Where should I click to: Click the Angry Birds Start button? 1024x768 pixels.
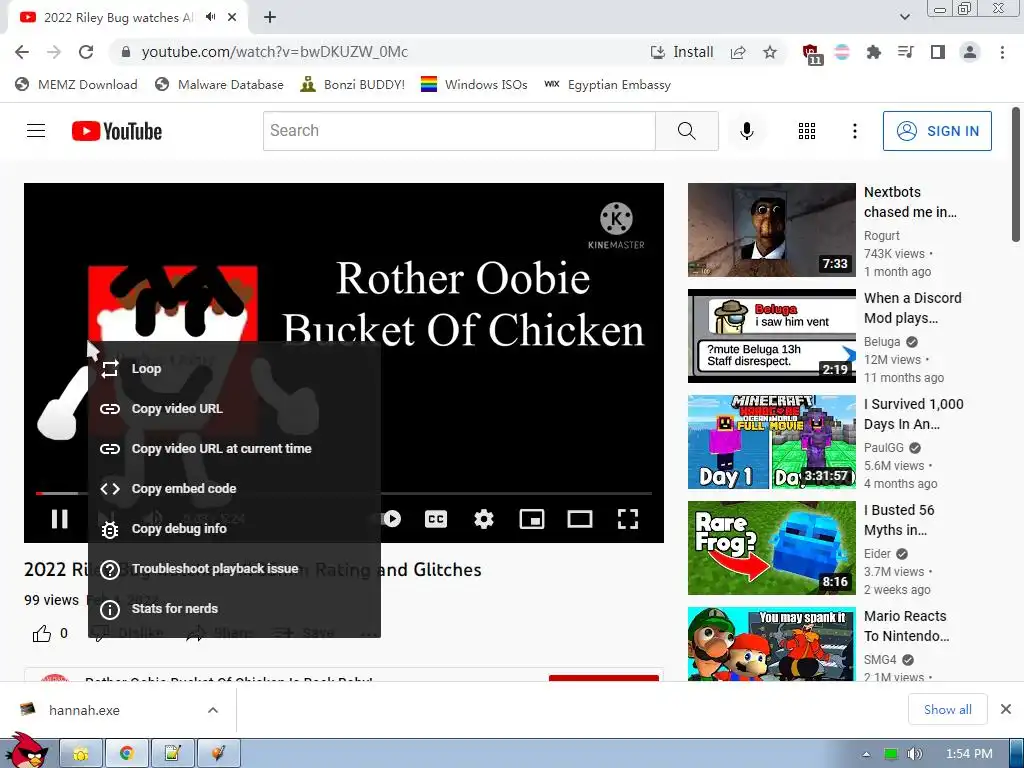(26, 751)
